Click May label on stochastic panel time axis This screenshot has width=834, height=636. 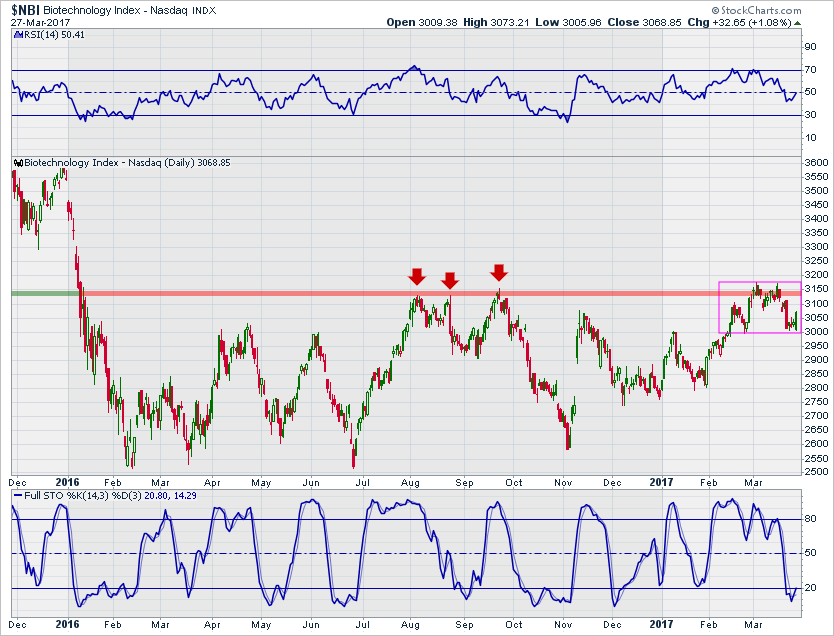pyautogui.click(x=261, y=625)
